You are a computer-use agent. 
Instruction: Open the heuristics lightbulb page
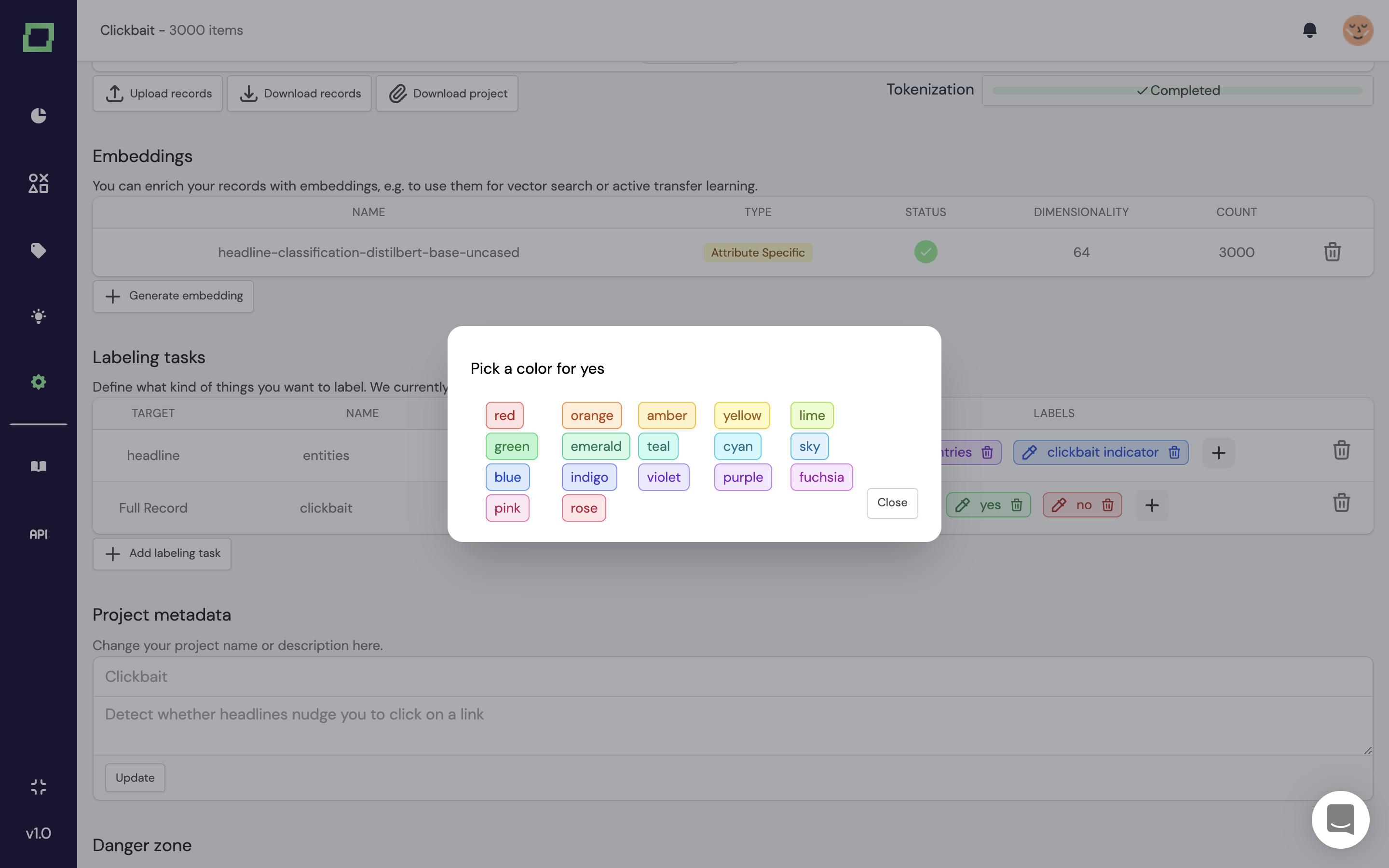pyautogui.click(x=39, y=316)
